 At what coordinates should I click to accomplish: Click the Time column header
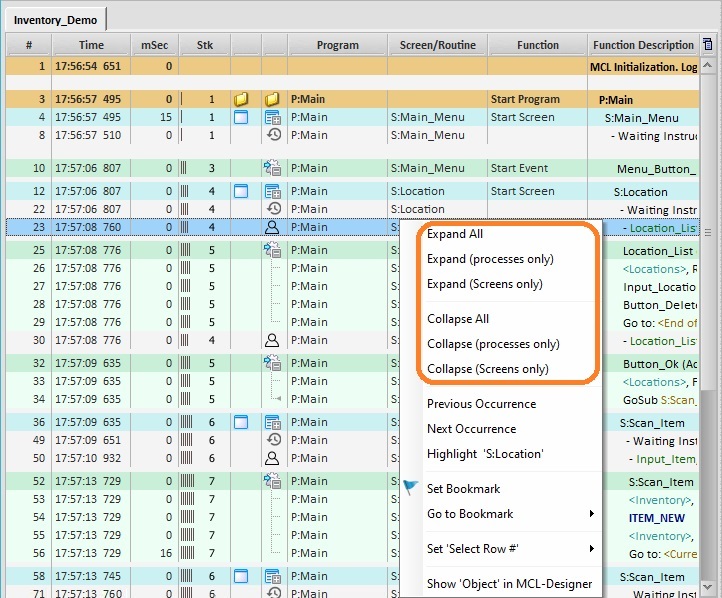[x=91, y=45]
